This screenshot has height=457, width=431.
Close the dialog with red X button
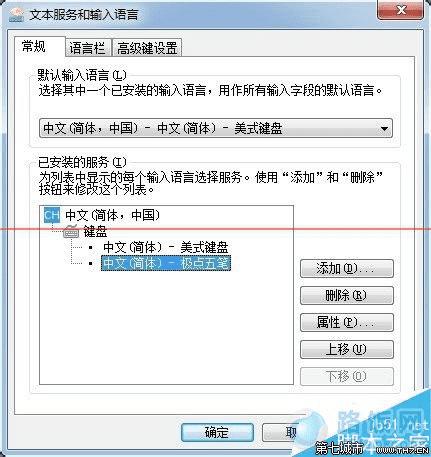tap(401, 10)
